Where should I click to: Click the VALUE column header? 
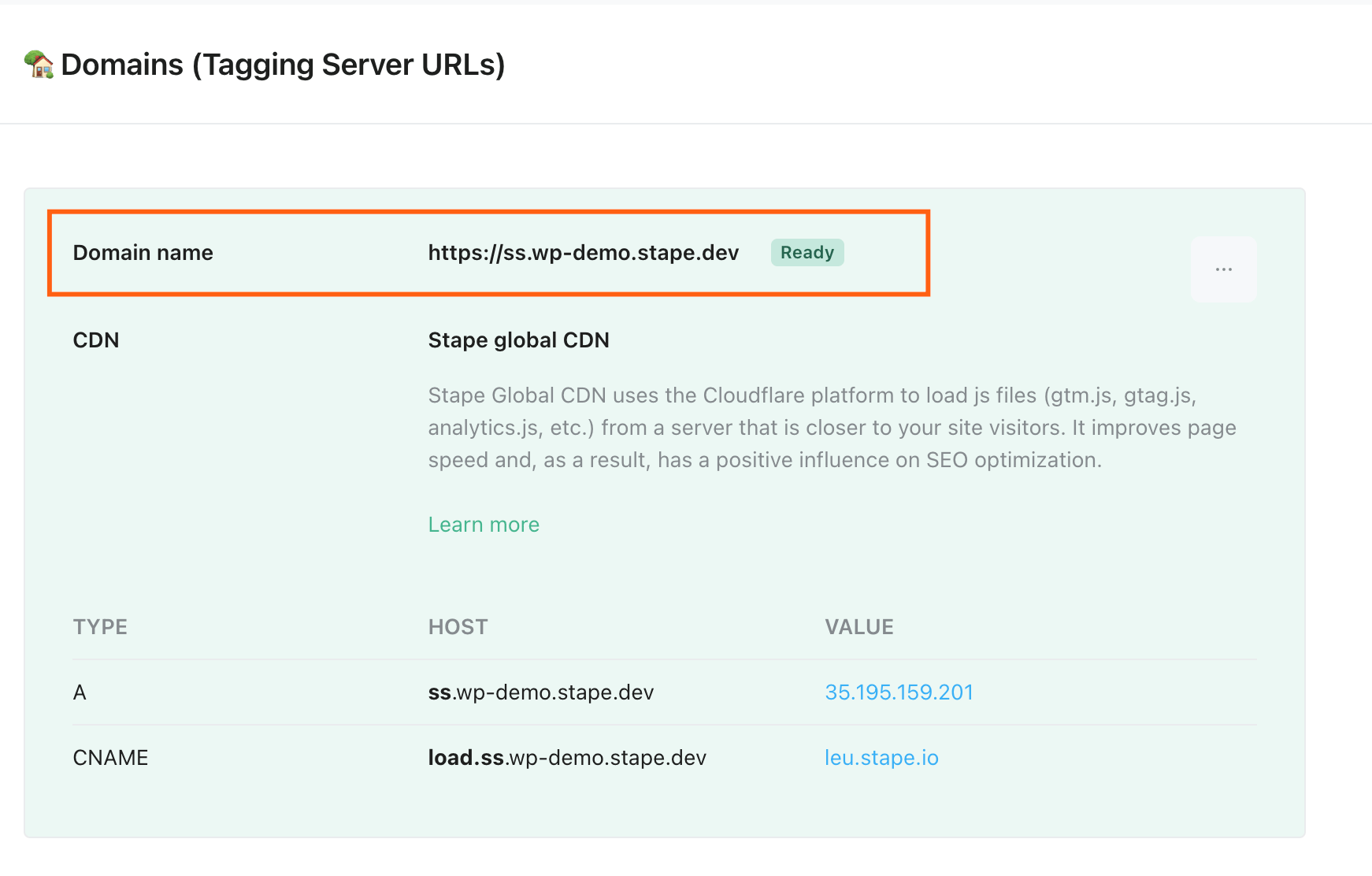pyautogui.click(x=859, y=627)
